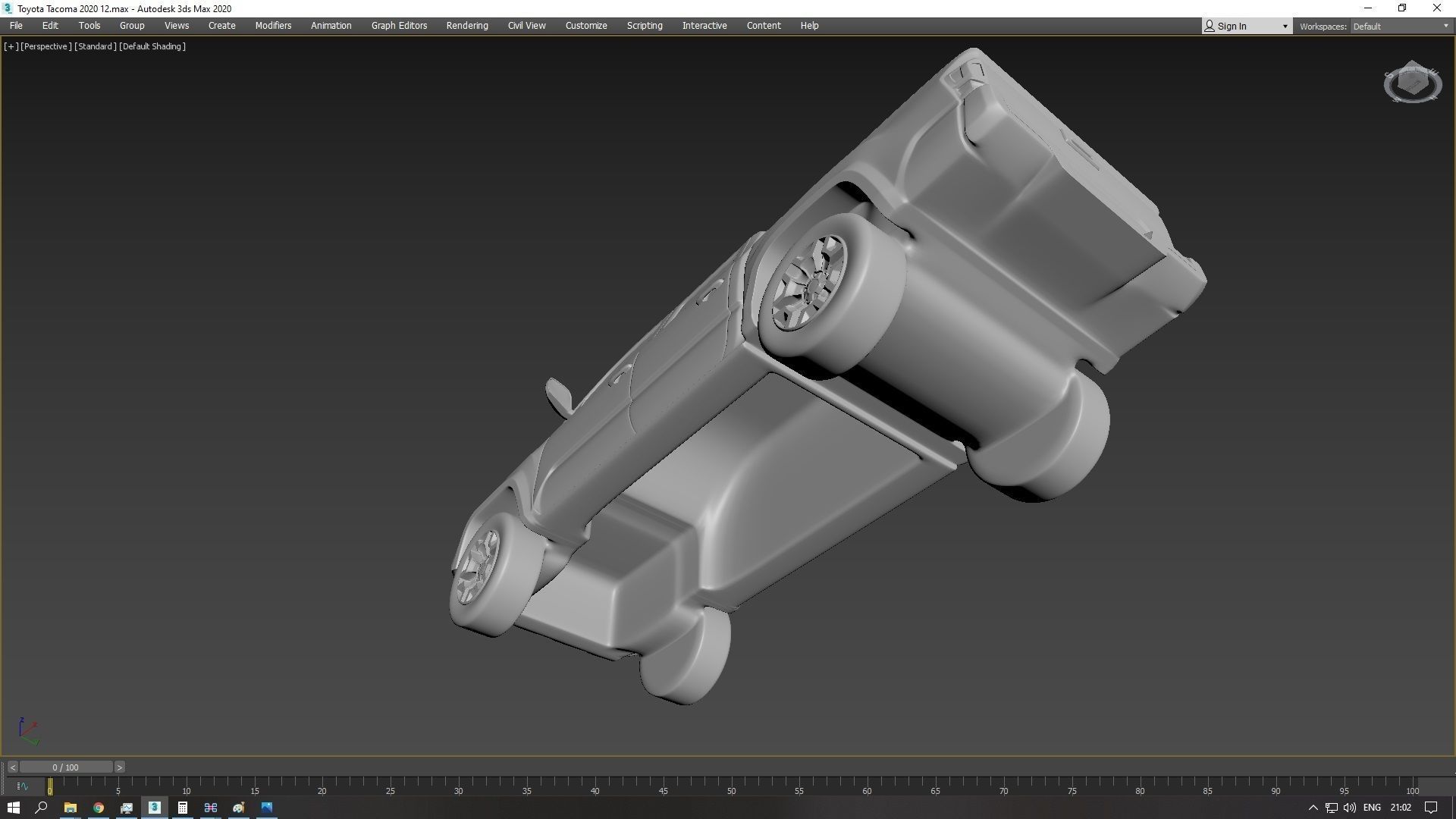Click the previous frame arrow on time slider
1456x819 pixels.
pyautogui.click(x=12, y=767)
